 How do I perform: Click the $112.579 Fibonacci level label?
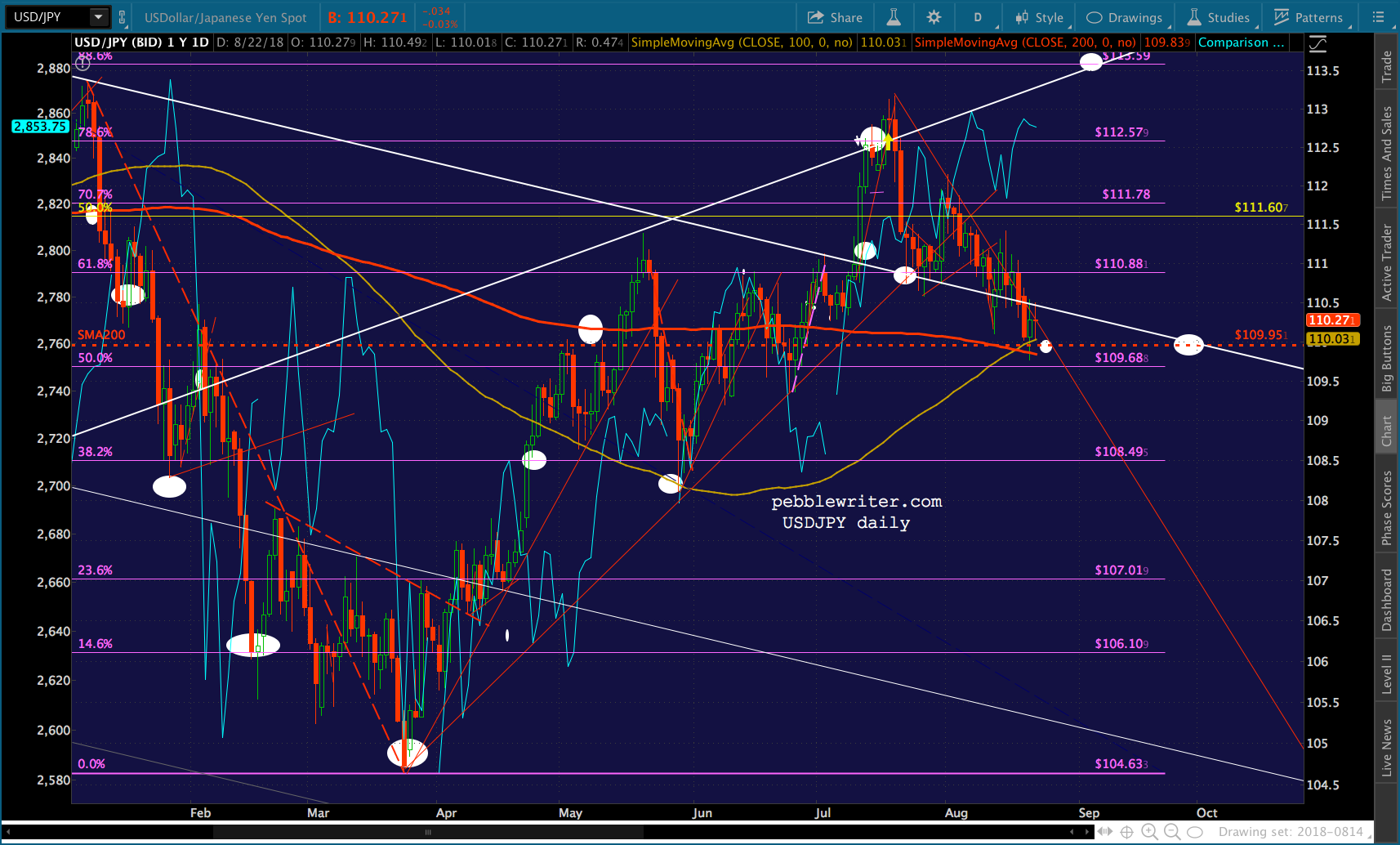click(1121, 132)
